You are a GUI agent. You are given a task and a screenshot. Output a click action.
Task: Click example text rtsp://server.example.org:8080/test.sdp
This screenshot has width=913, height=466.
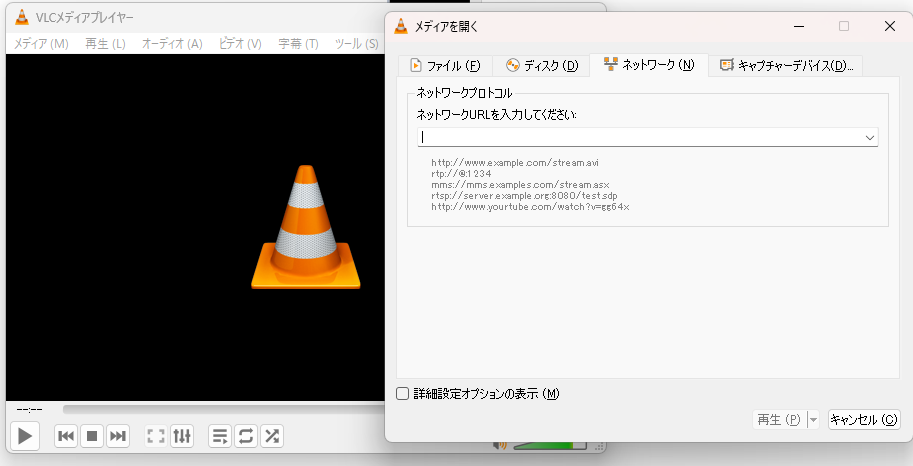point(524,196)
